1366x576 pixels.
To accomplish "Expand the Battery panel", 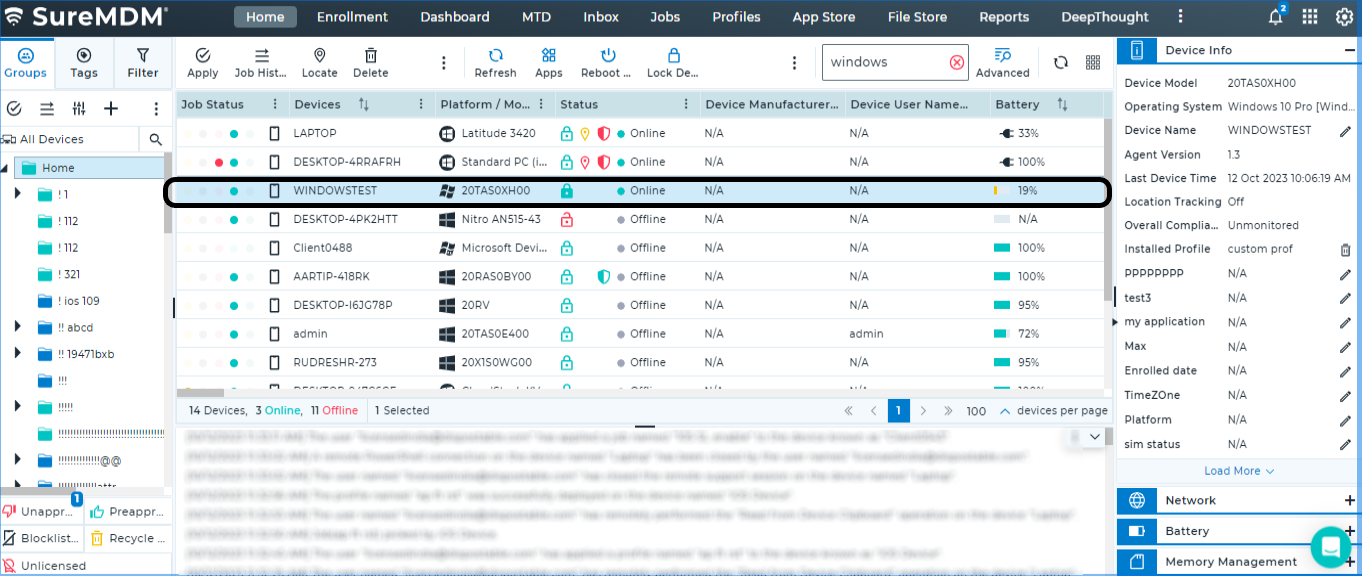I will (1350, 531).
